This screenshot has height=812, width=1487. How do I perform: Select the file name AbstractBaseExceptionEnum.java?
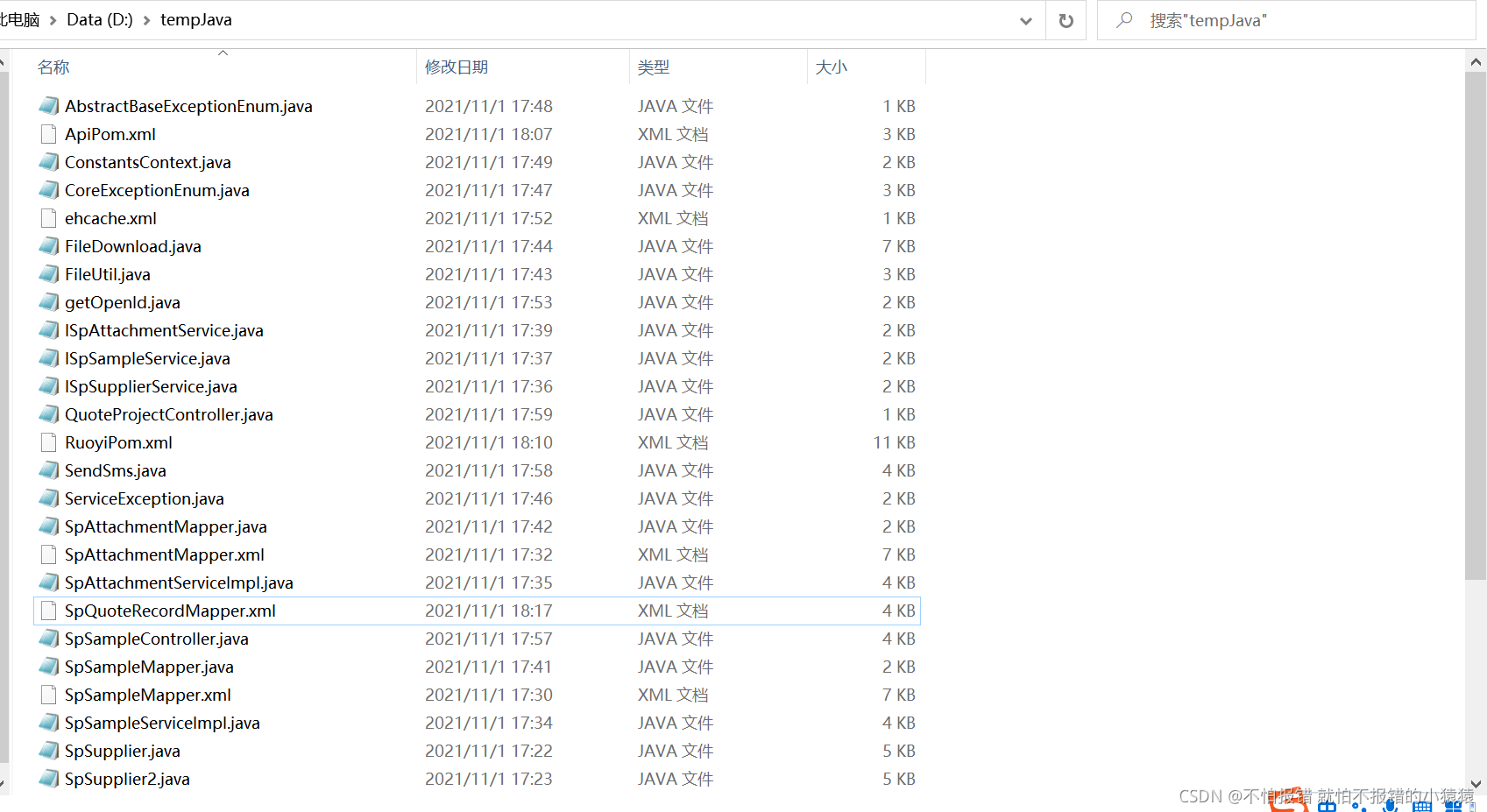[x=188, y=106]
